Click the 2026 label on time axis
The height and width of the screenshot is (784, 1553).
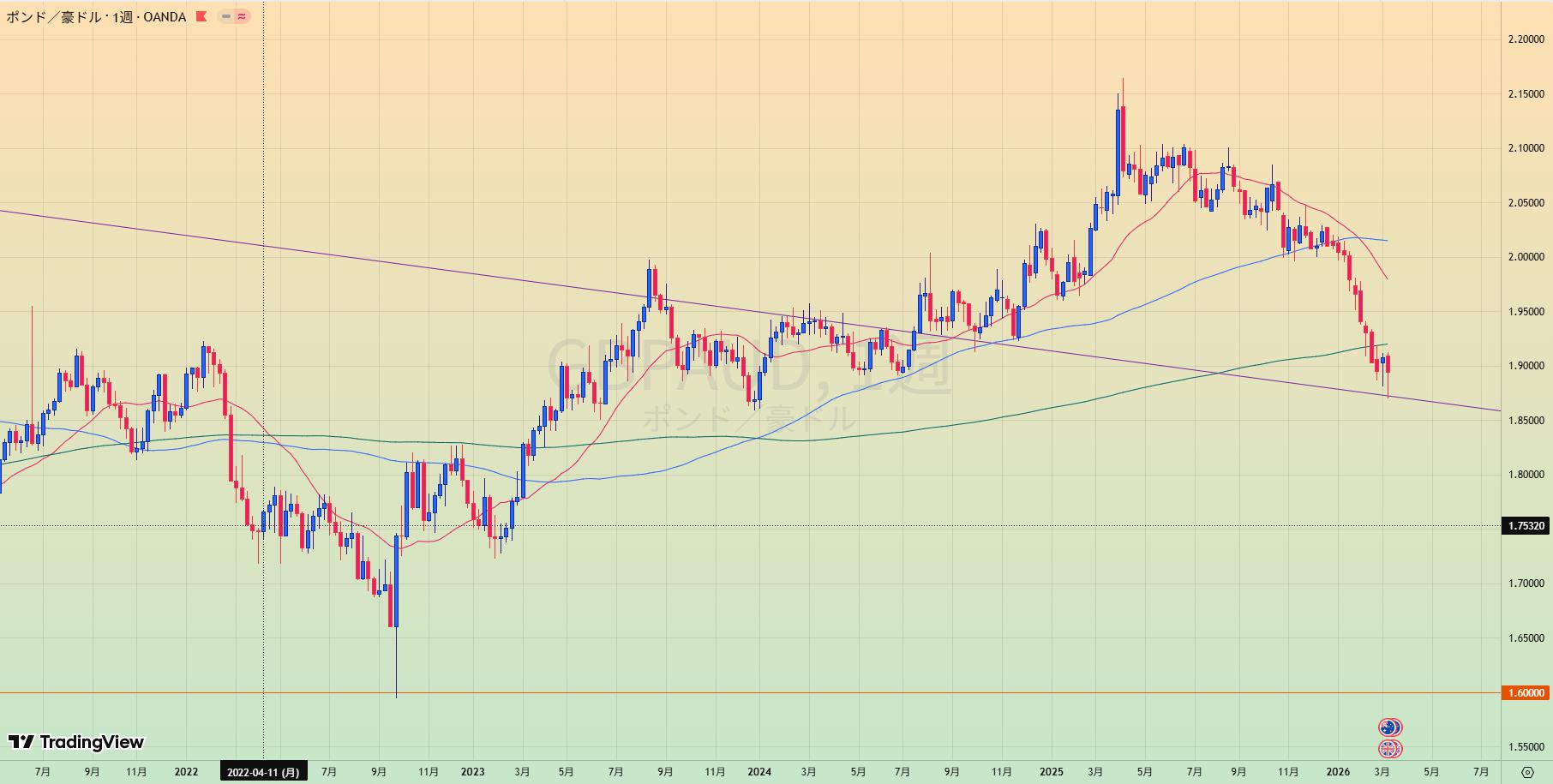[1337, 772]
